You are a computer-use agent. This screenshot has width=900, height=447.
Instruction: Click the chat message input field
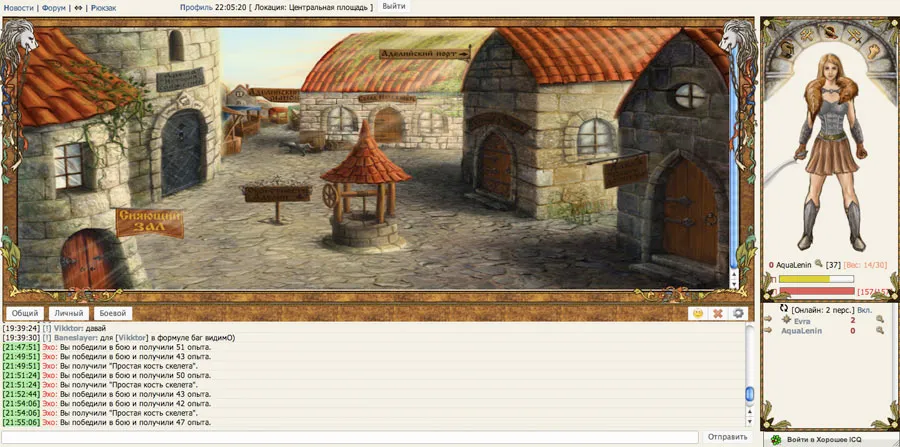click(350, 437)
